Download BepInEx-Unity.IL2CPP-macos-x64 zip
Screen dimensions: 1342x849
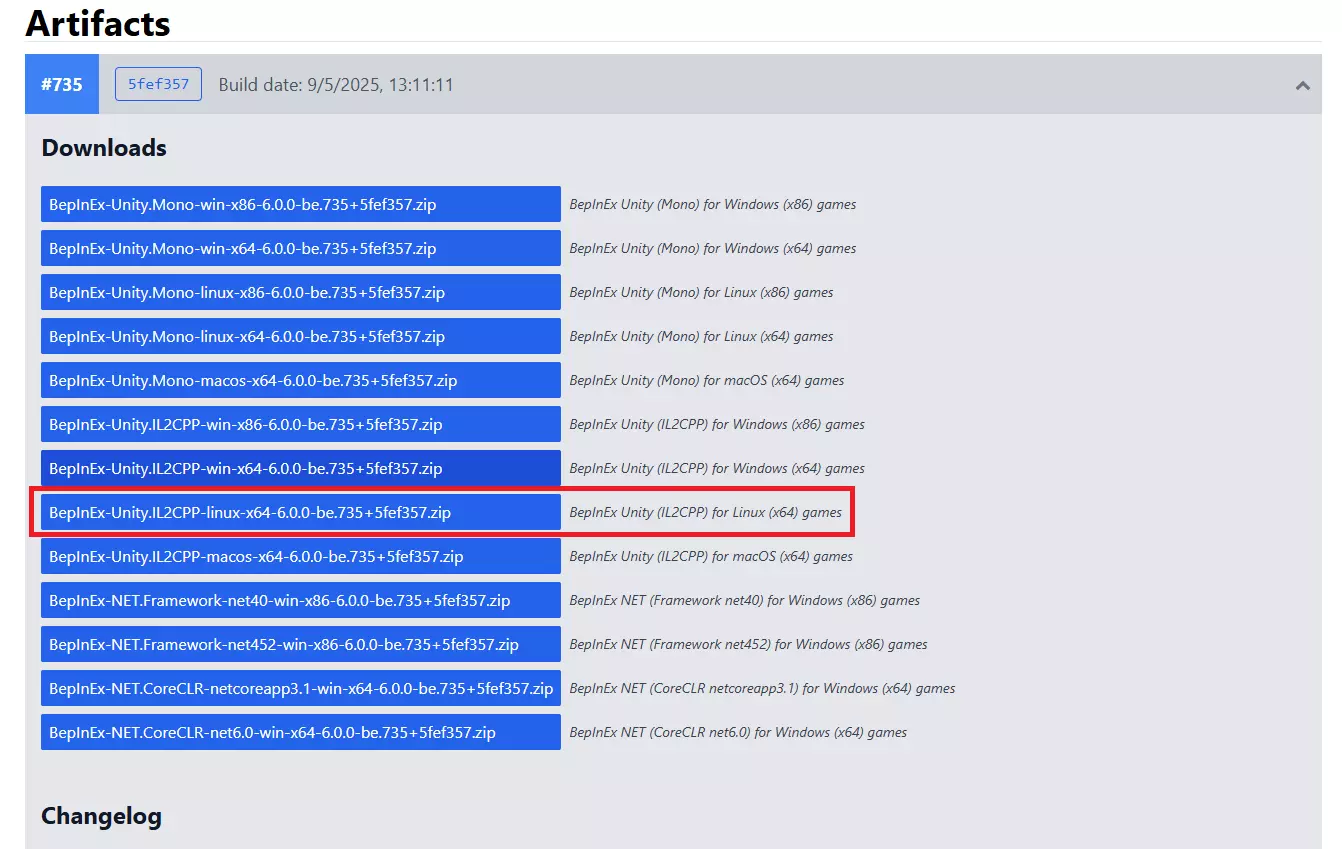pyautogui.click(x=301, y=556)
